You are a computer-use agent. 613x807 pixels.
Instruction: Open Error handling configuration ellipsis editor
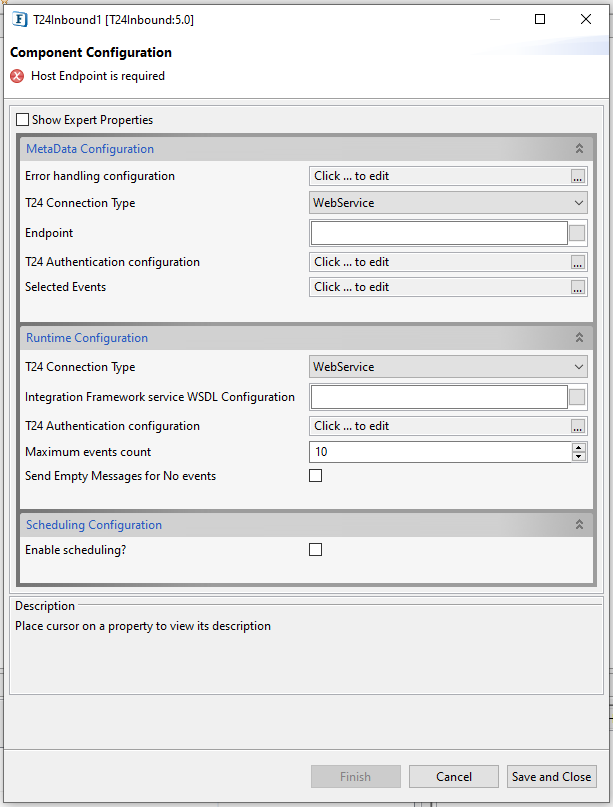577,176
